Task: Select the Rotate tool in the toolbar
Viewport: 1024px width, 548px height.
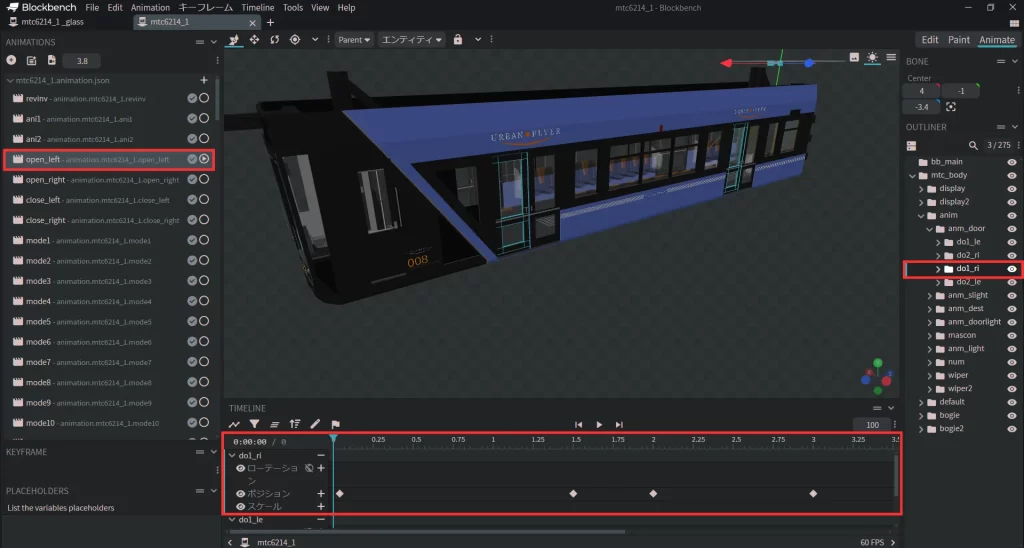Action: 274,40
